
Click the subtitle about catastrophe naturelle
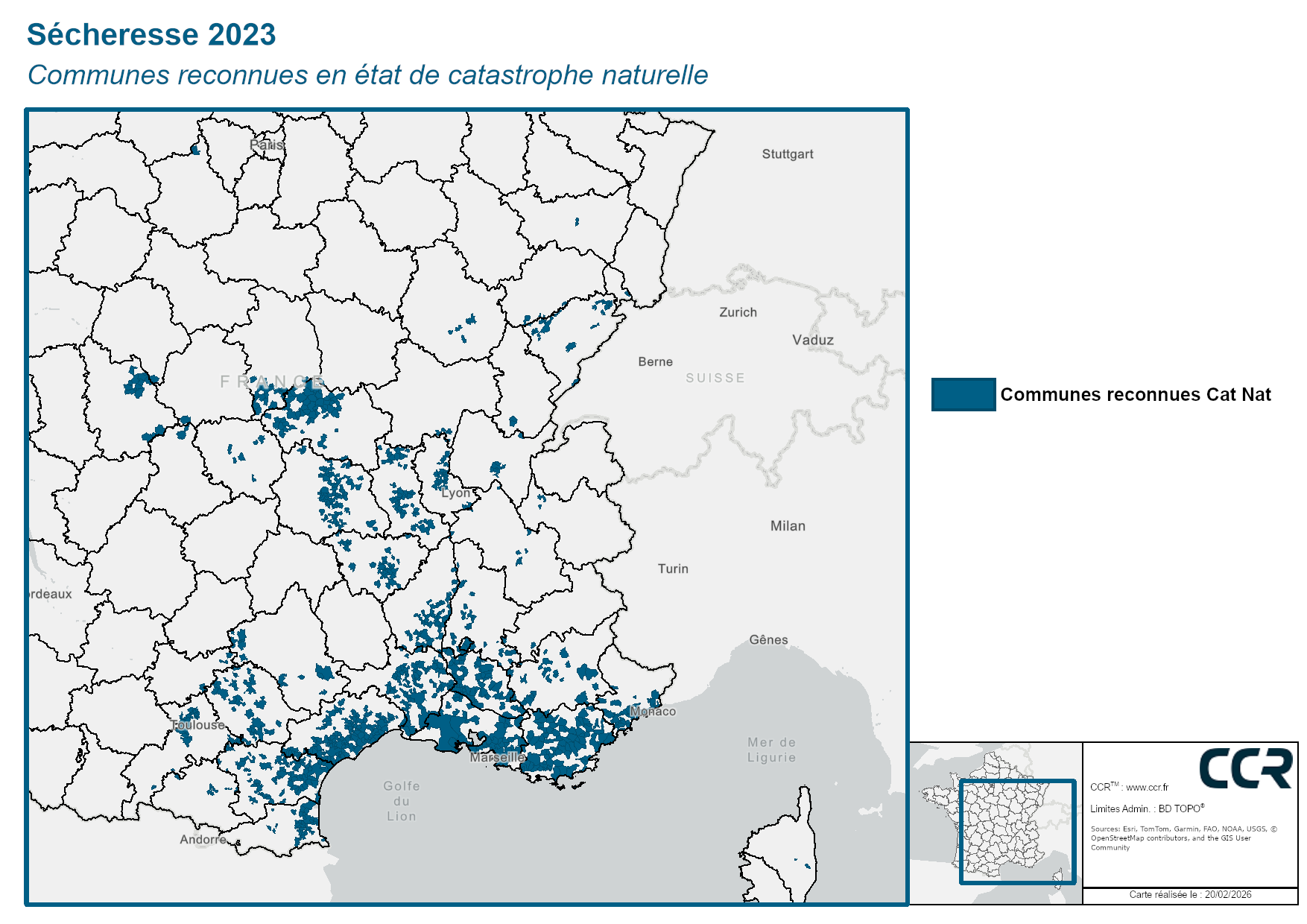(x=367, y=75)
